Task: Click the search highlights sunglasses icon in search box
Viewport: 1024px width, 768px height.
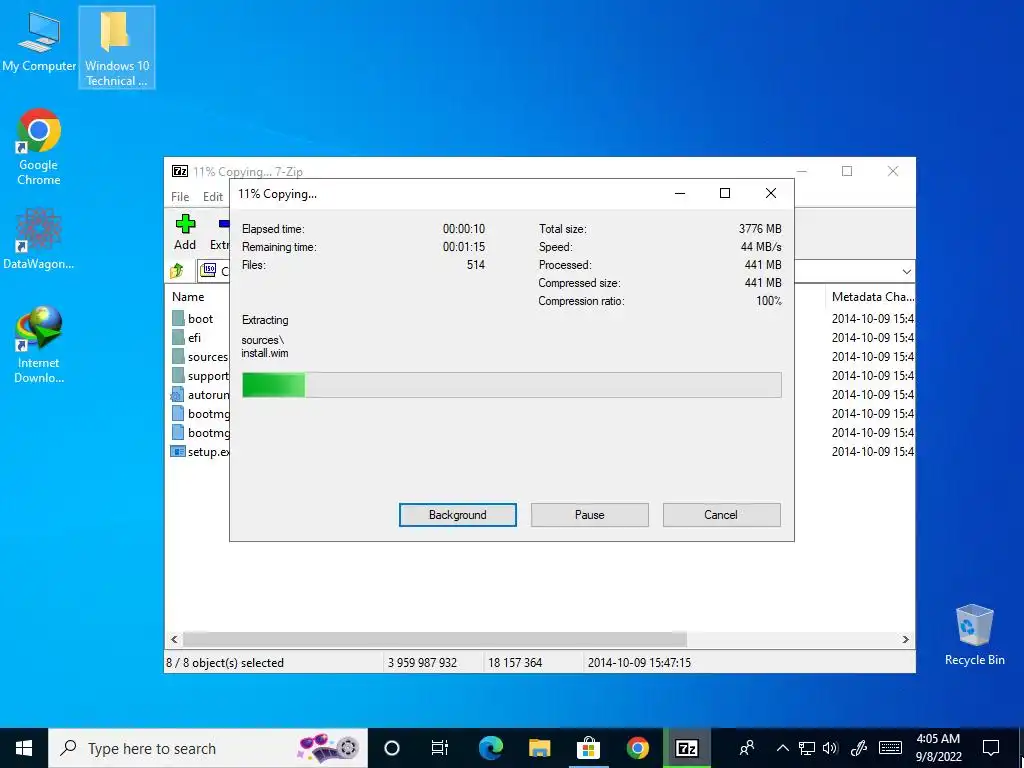Action: click(328, 748)
